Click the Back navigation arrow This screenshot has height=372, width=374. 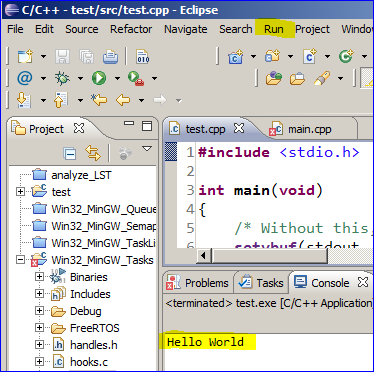click(x=123, y=100)
